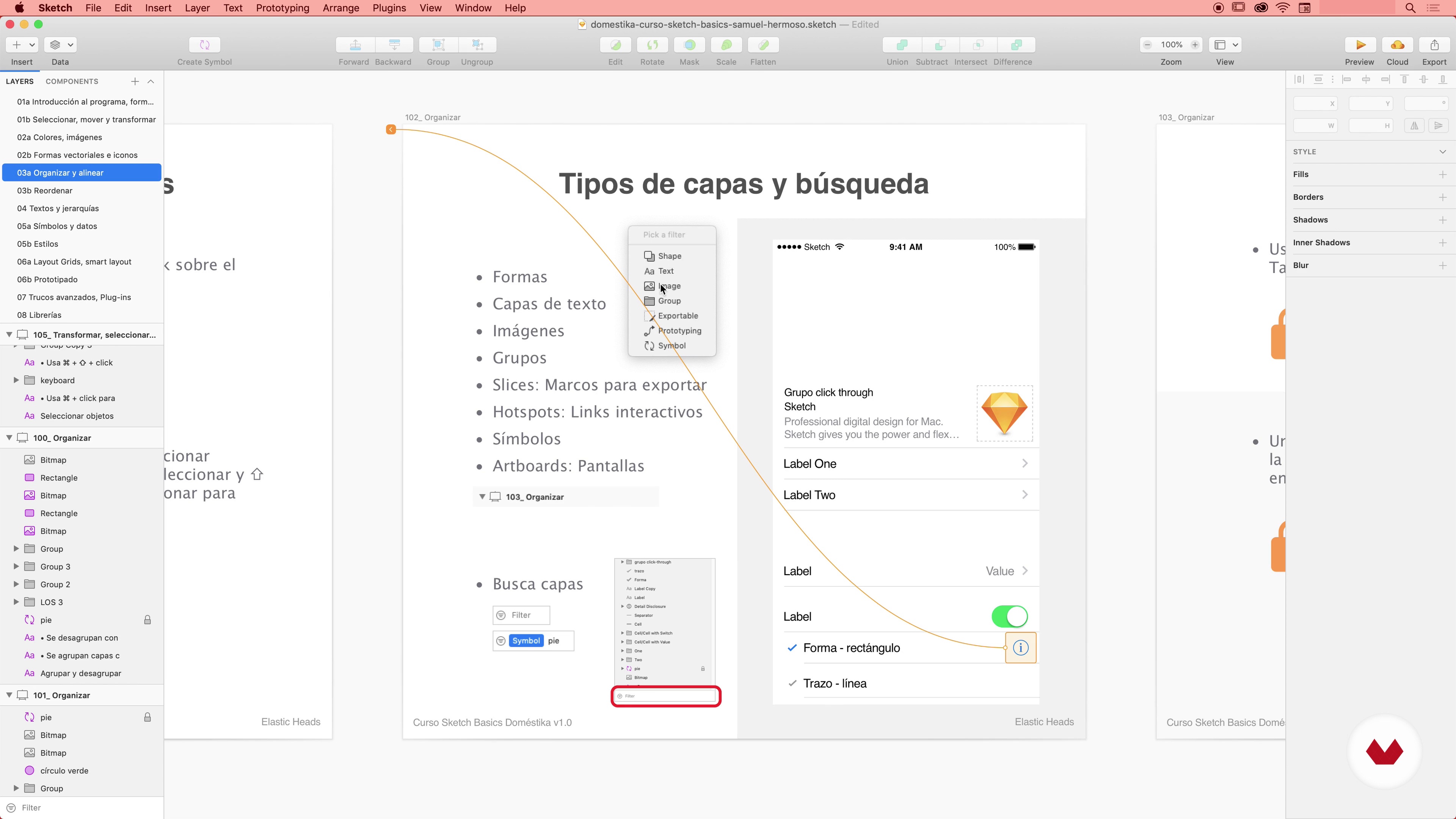Switch to the Components tab
Image resolution: width=1456 pixels, height=819 pixels.
tap(72, 82)
